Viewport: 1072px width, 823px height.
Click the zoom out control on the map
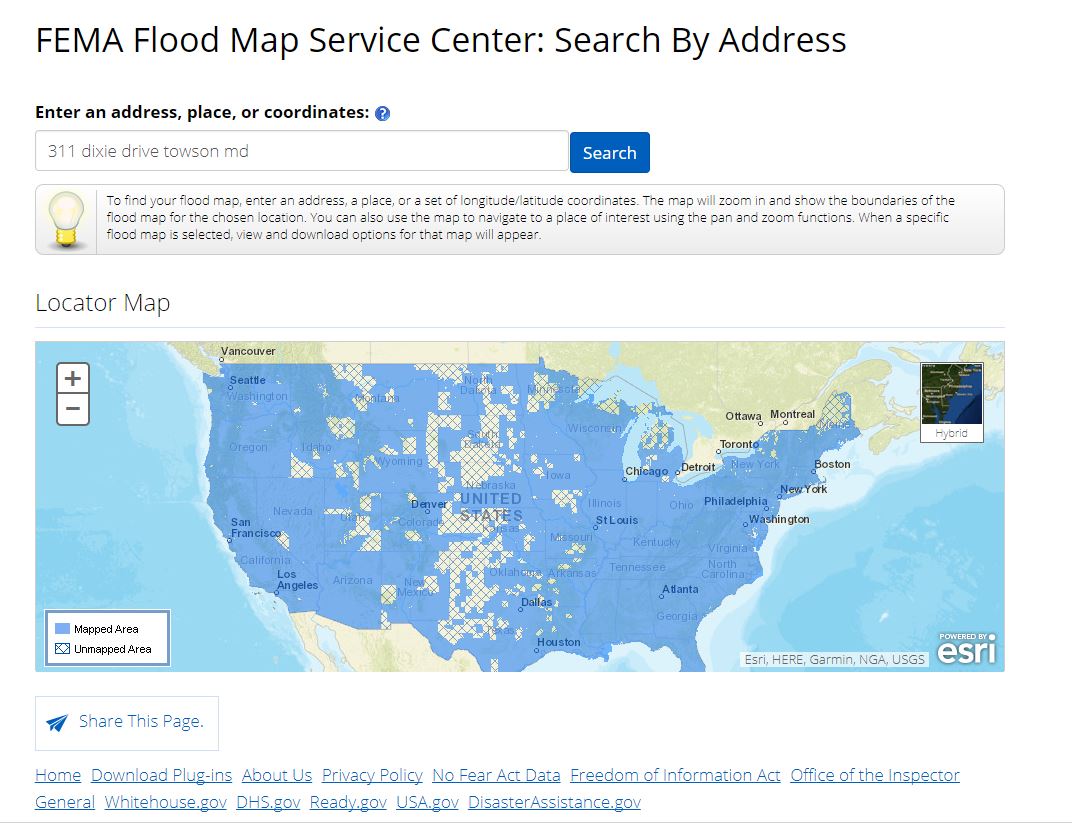pos(72,408)
